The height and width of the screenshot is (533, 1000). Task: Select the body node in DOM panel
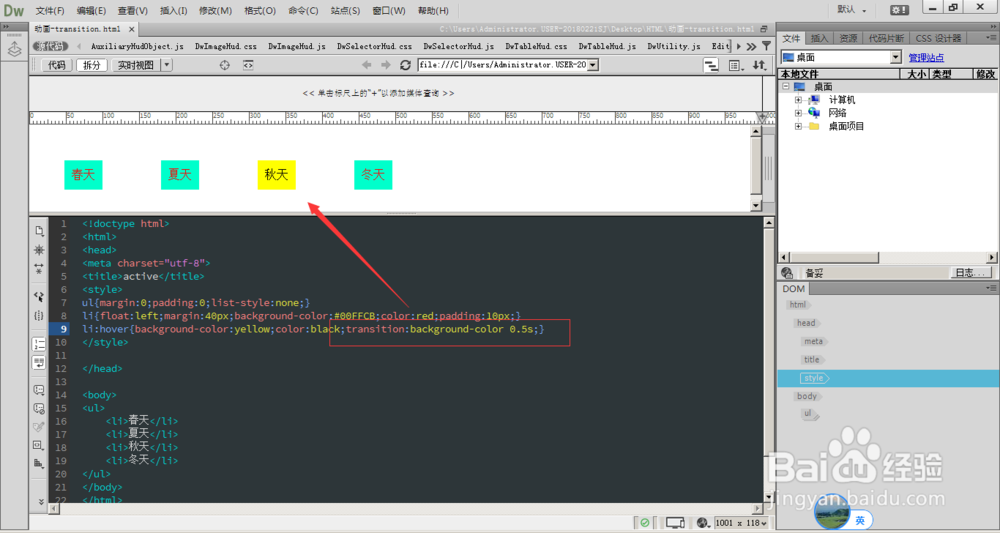(807, 396)
